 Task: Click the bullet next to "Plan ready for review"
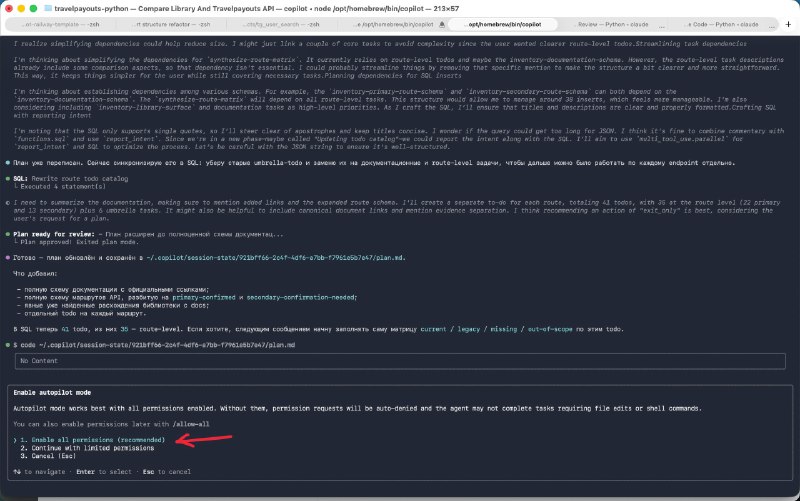click(8, 234)
